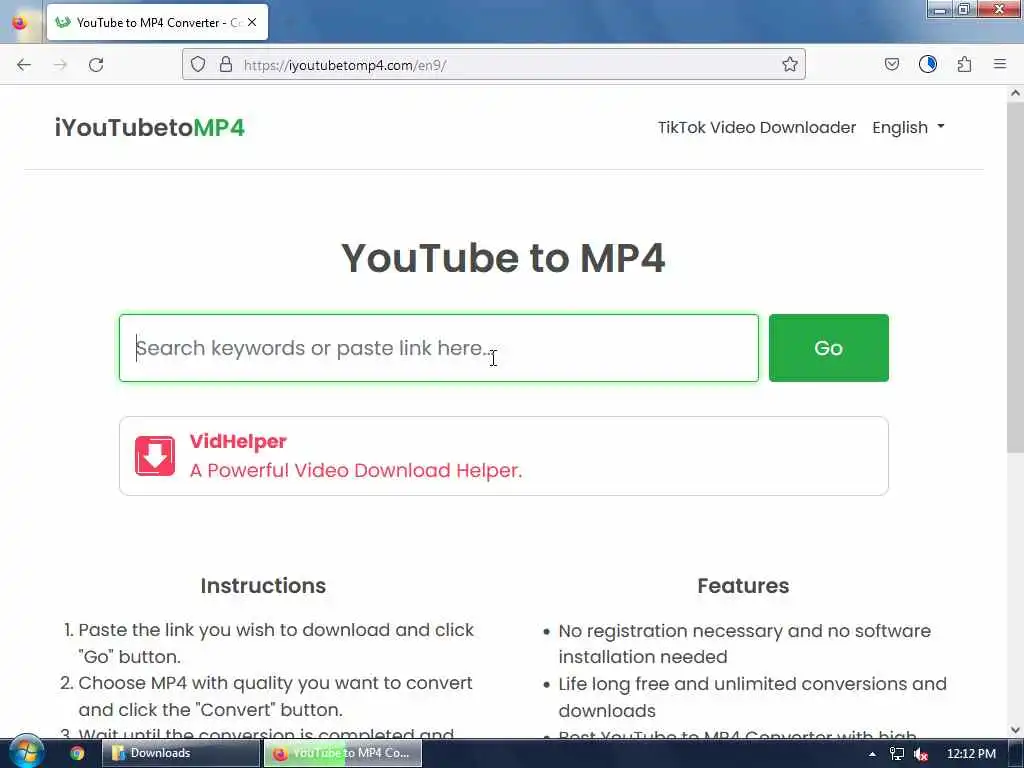
Task: Click the greyed forward navigation arrow
Action: click(x=60, y=65)
